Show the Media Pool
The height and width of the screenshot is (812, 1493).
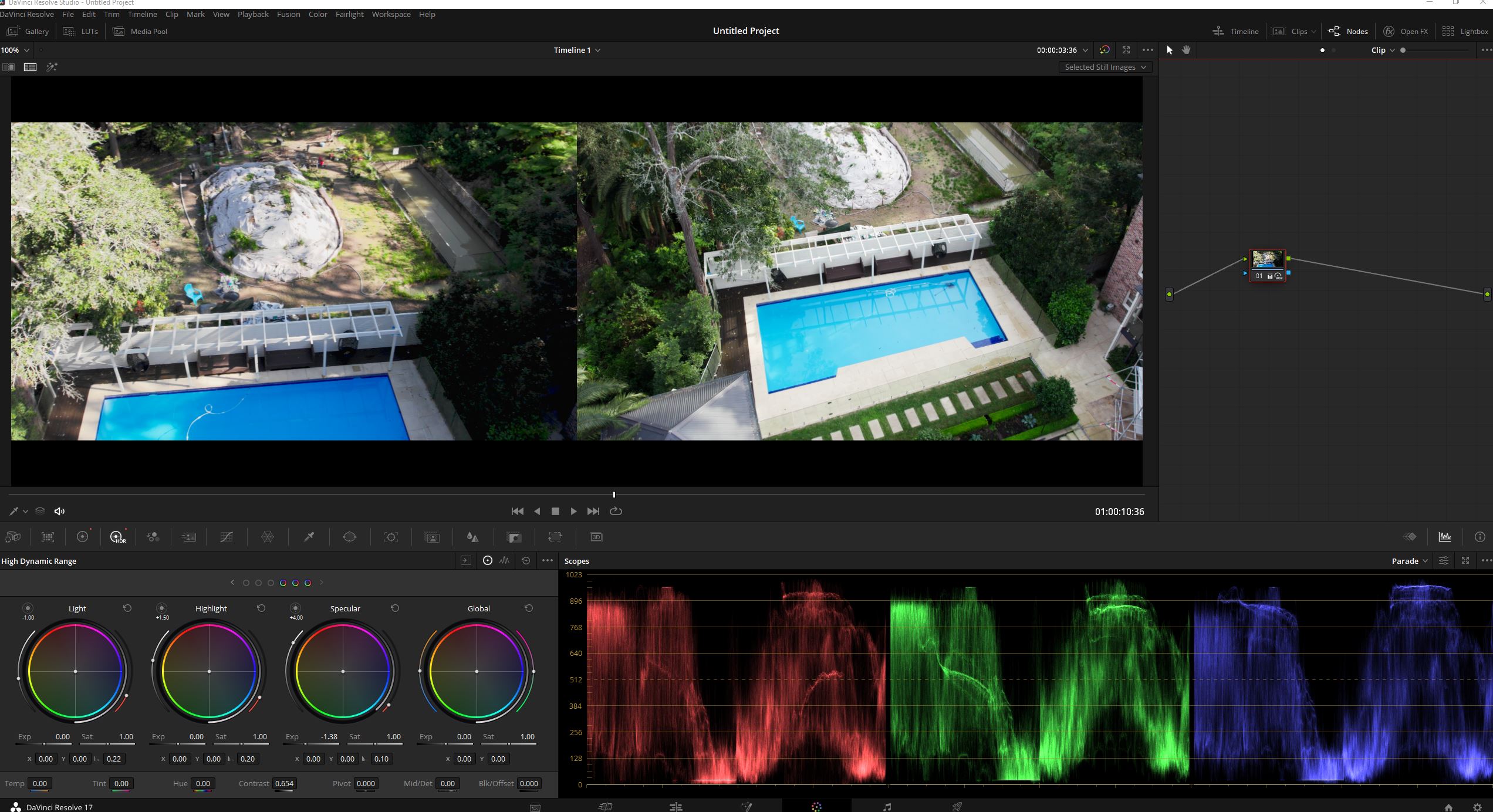[140, 31]
